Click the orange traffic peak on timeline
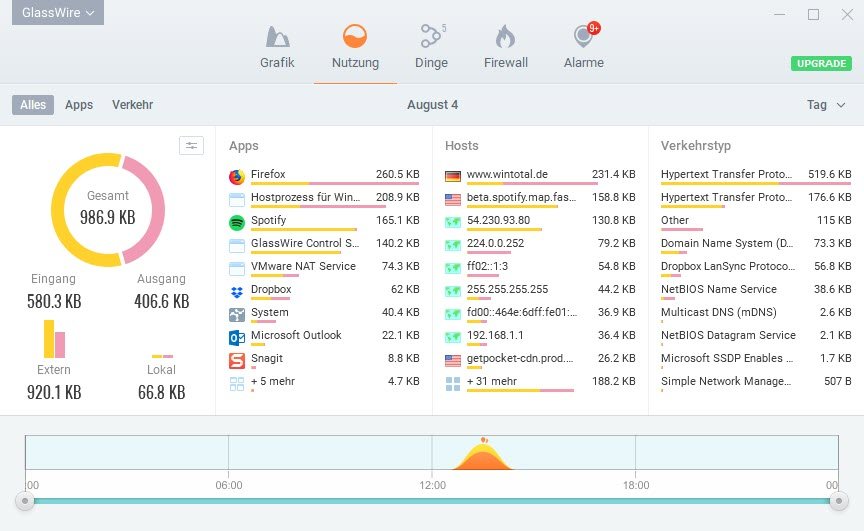 483,456
